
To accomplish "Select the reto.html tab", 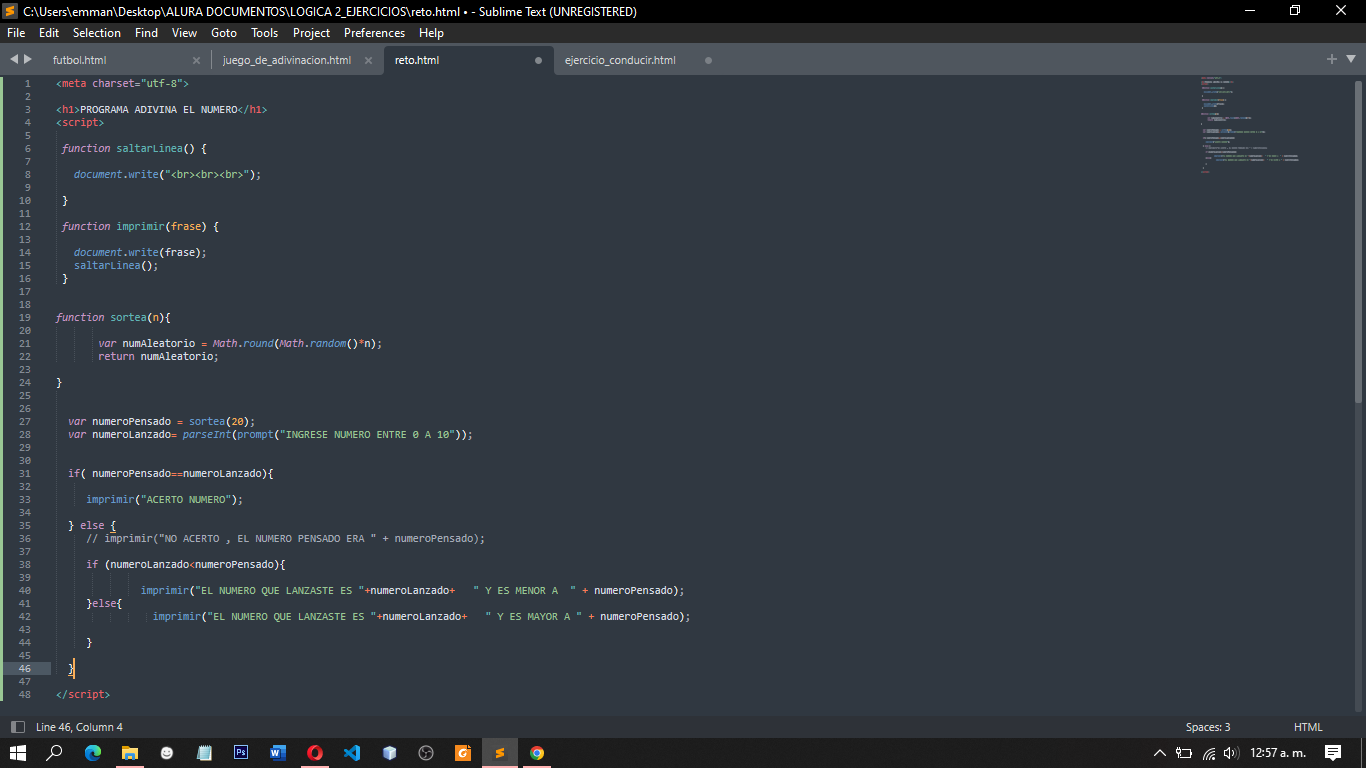I will click(x=417, y=60).
